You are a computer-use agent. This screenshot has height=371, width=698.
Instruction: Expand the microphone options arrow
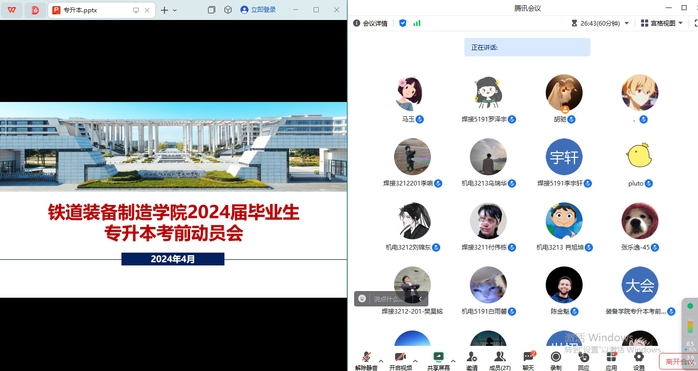click(x=381, y=361)
